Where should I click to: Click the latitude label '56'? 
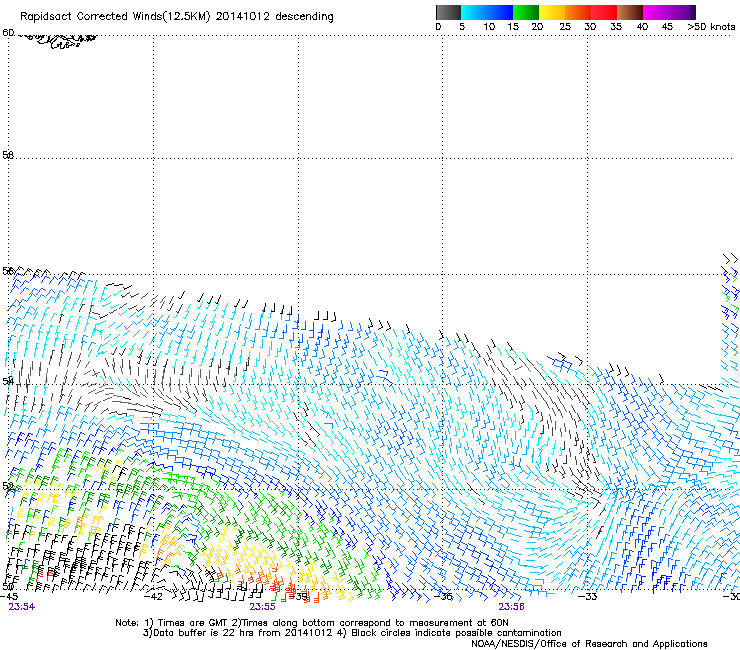click(8, 271)
